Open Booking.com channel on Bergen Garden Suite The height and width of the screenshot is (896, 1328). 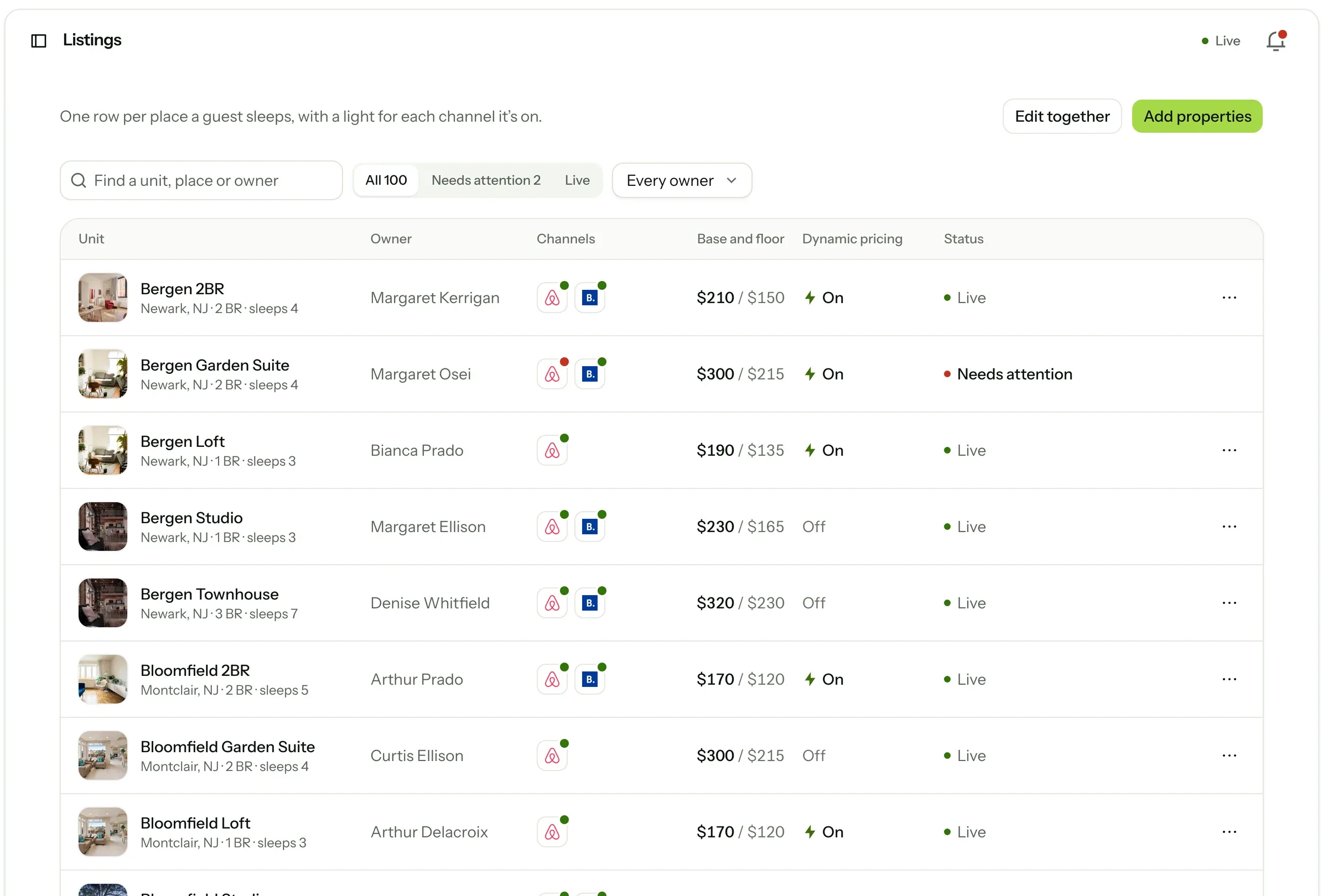[x=590, y=374]
